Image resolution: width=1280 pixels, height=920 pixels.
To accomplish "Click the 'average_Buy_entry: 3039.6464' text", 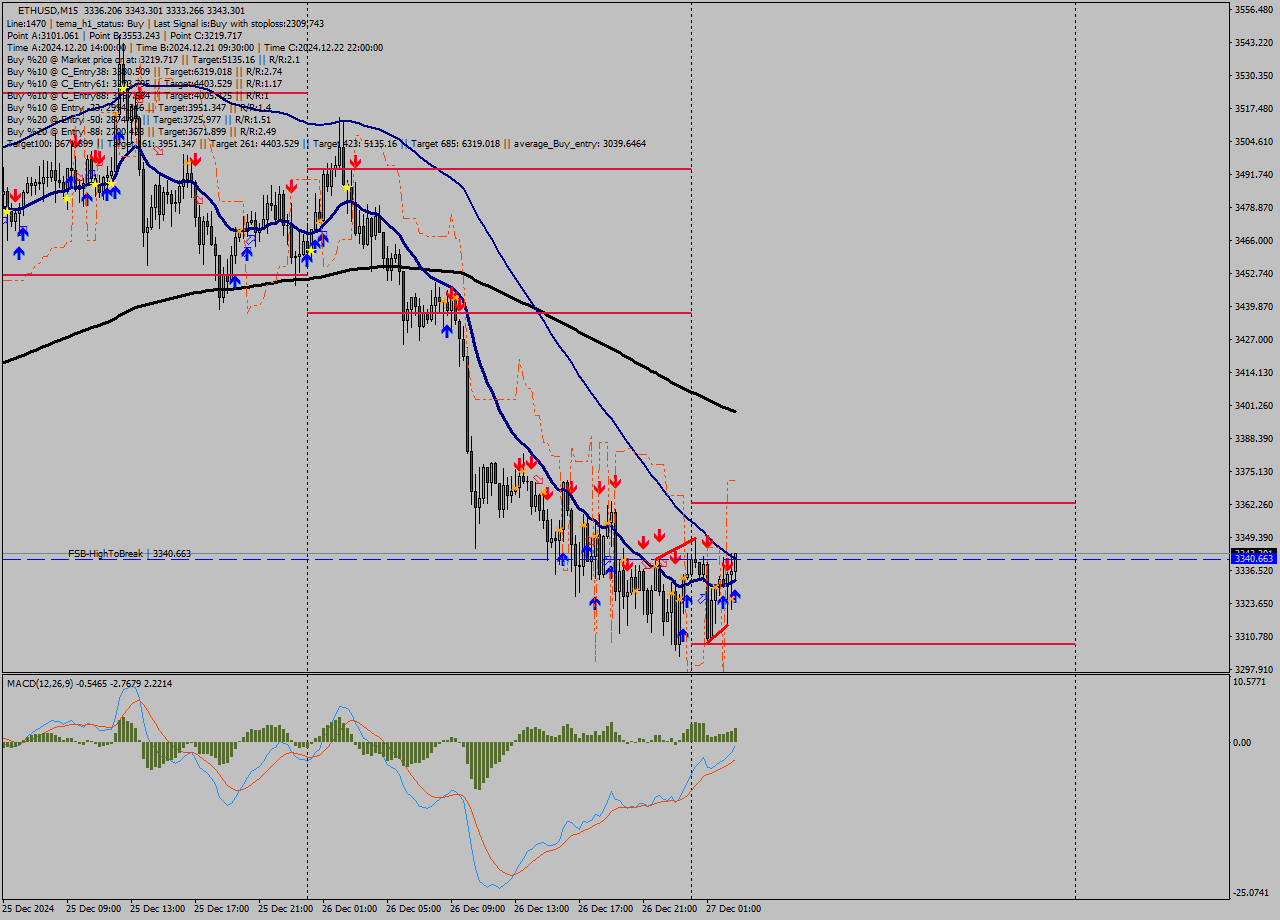I will pos(580,144).
